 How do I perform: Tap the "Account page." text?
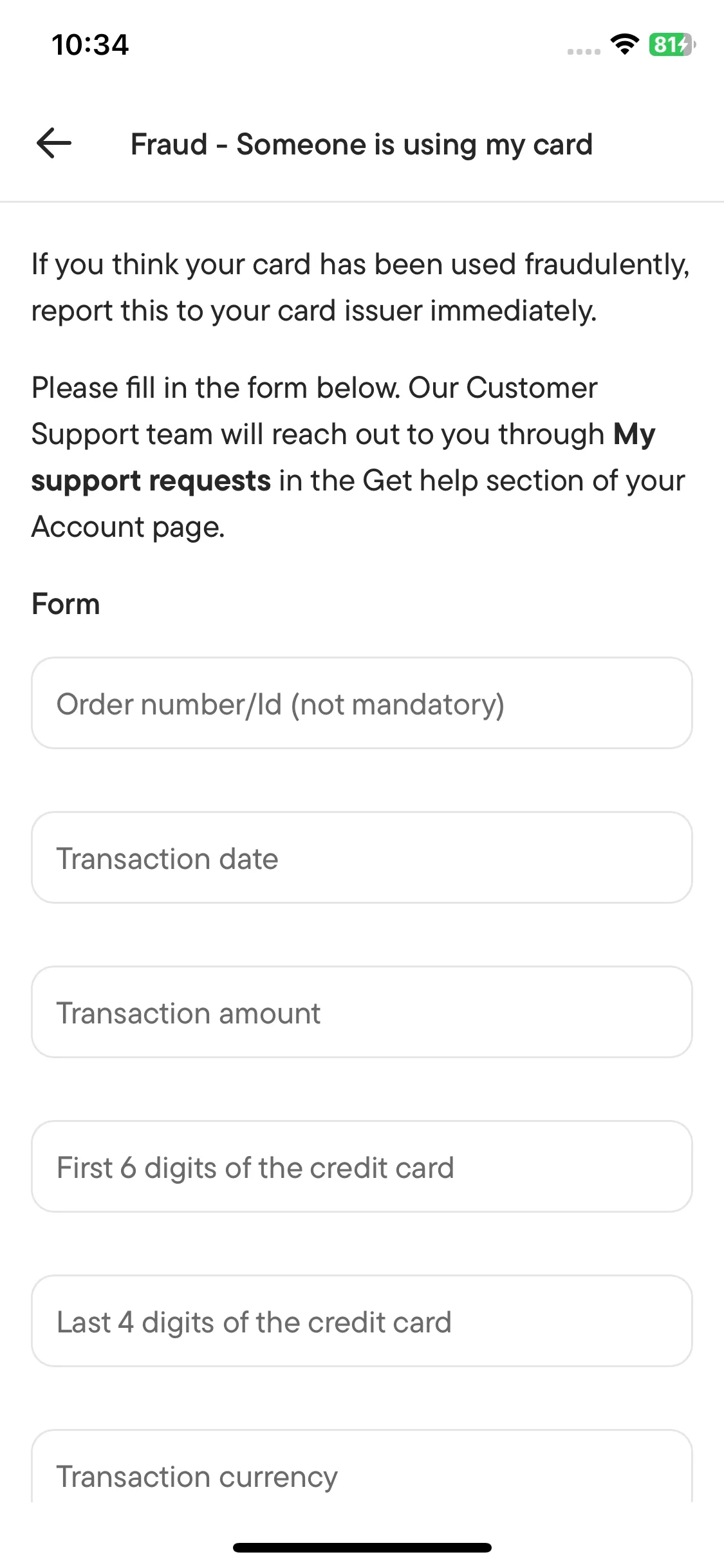(x=128, y=527)
